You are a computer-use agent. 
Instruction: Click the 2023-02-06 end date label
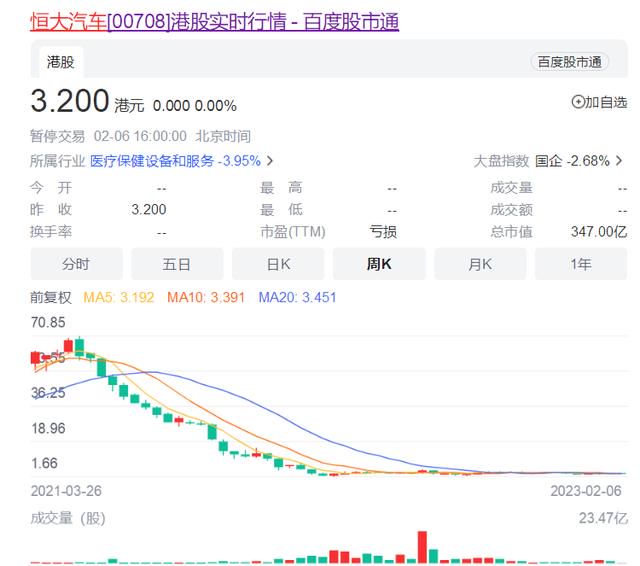point(586,491)
